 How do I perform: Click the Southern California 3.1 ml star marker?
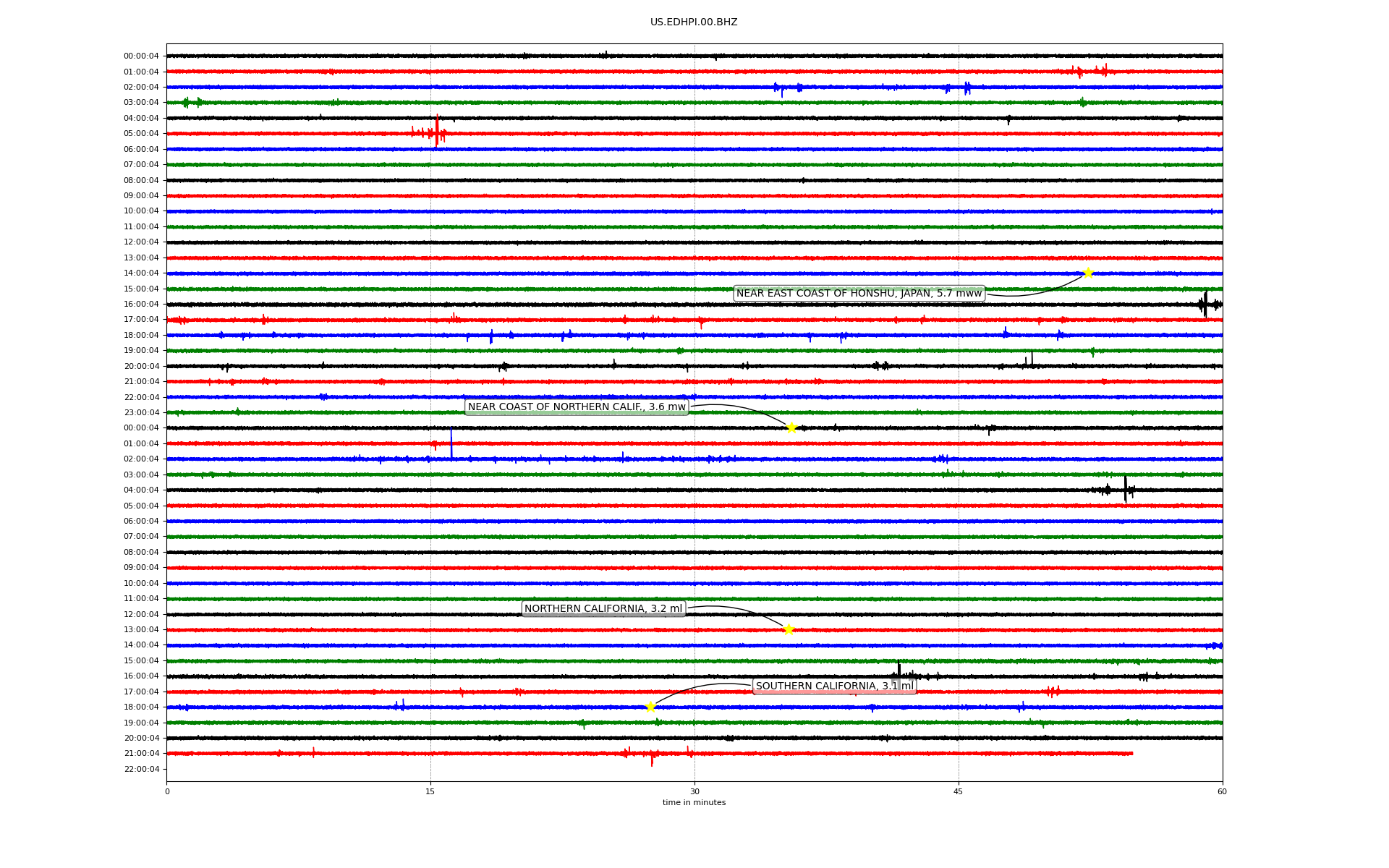click(x=650, y=707)
